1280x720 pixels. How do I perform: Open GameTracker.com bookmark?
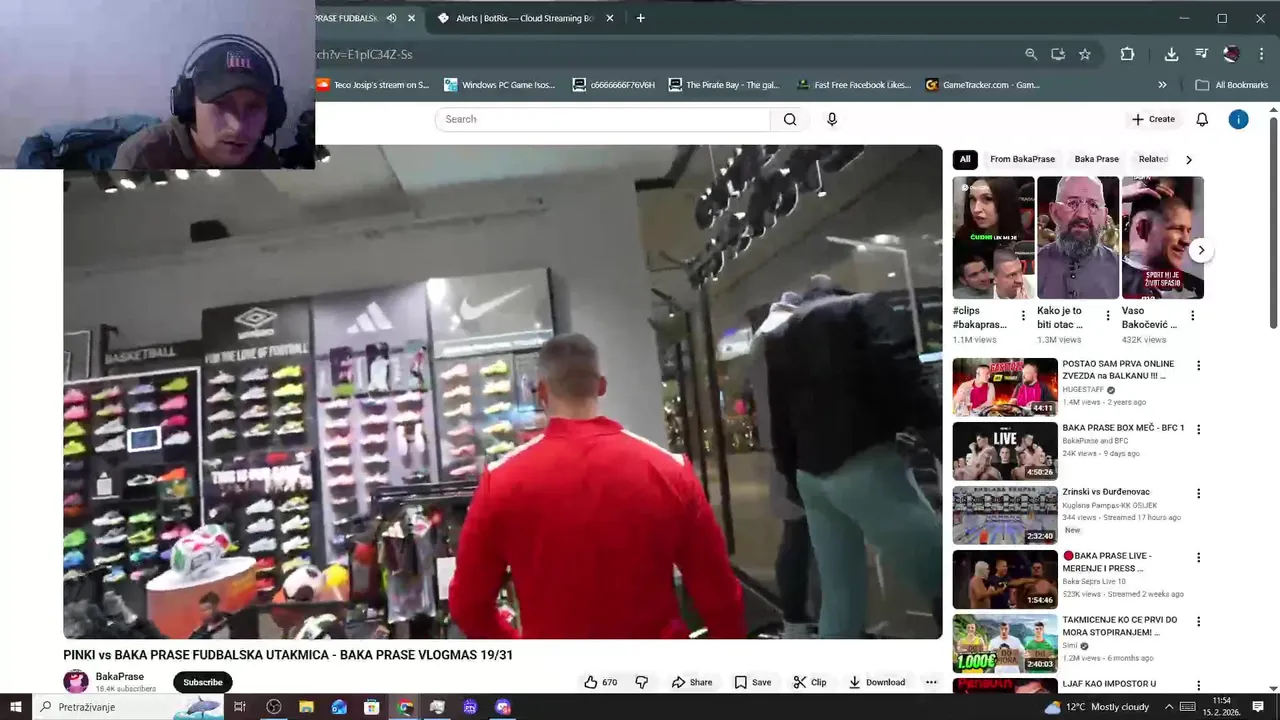(983, 85)
